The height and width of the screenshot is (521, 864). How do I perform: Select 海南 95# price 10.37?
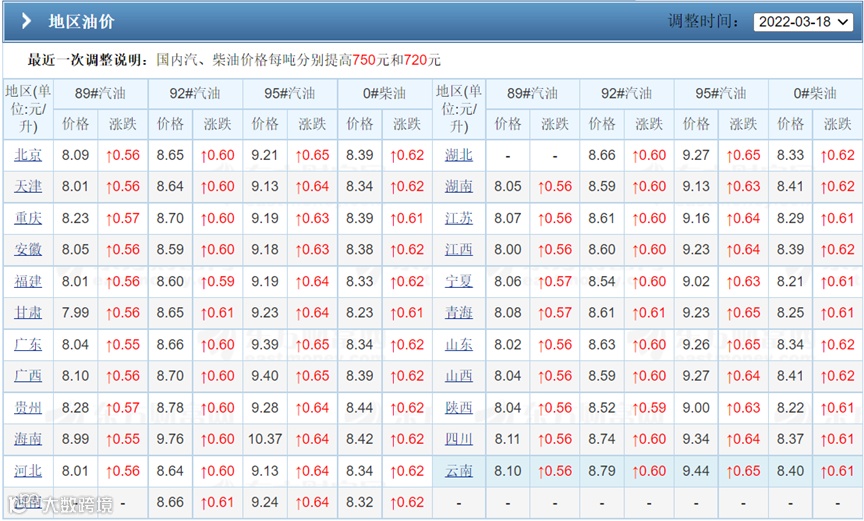pos(265,439)
